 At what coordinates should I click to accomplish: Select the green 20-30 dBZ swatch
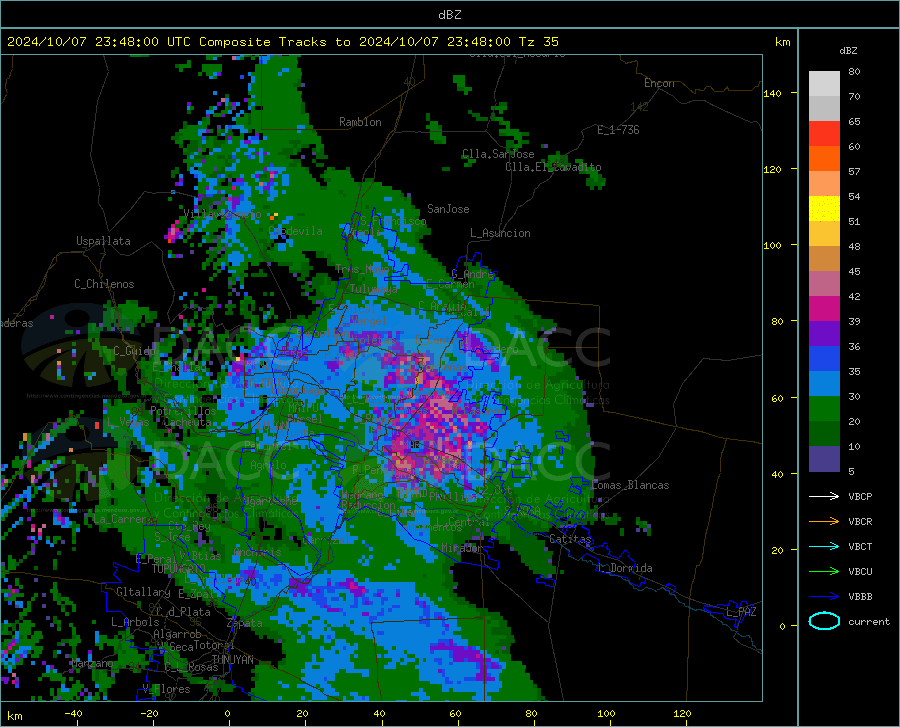824,409
